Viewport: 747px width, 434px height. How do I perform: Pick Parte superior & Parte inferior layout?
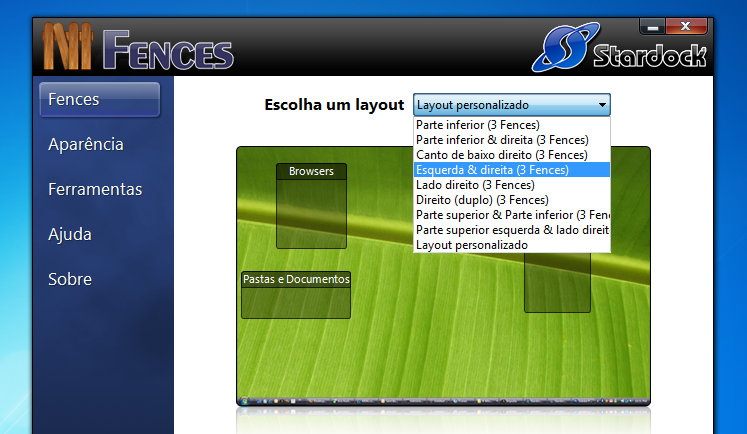512,215
